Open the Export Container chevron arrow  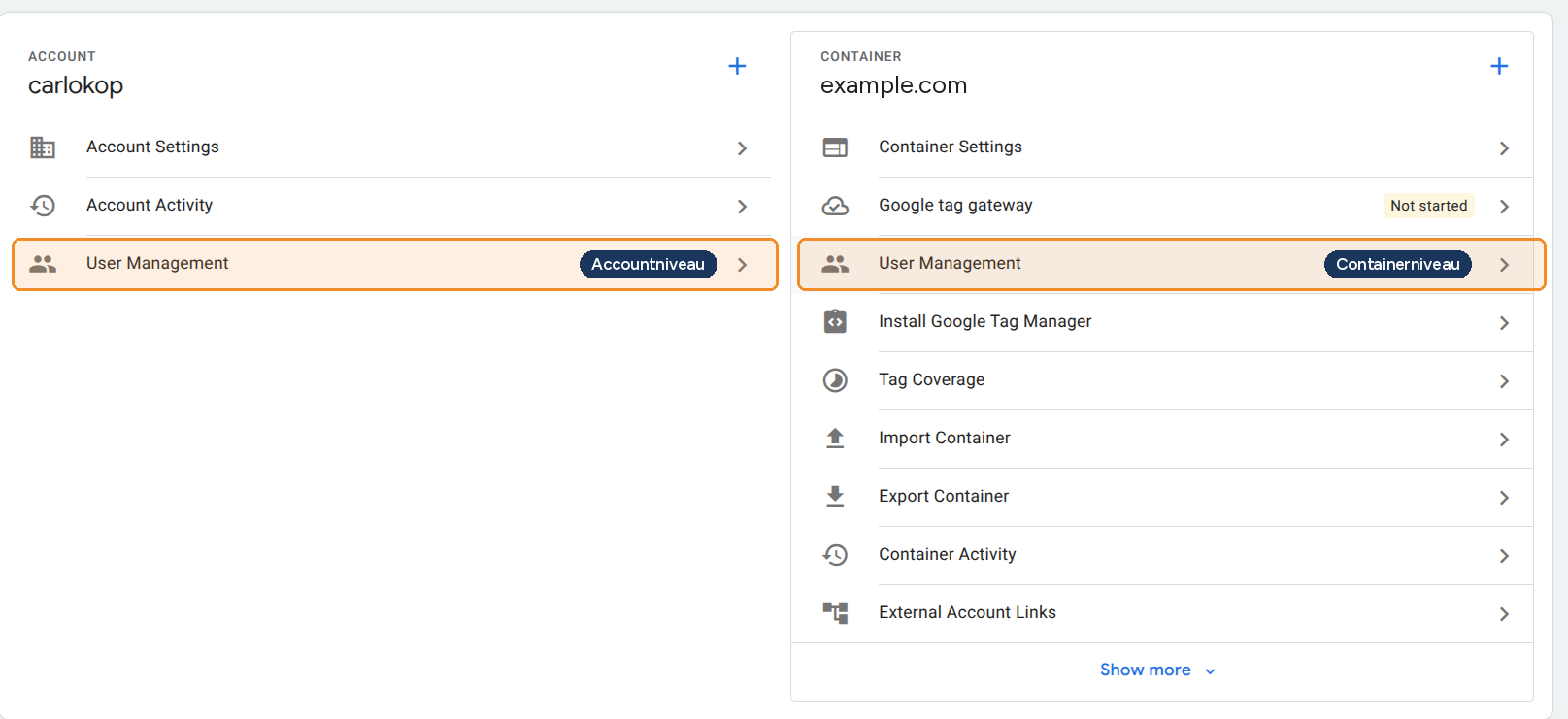coord(1504,498)
